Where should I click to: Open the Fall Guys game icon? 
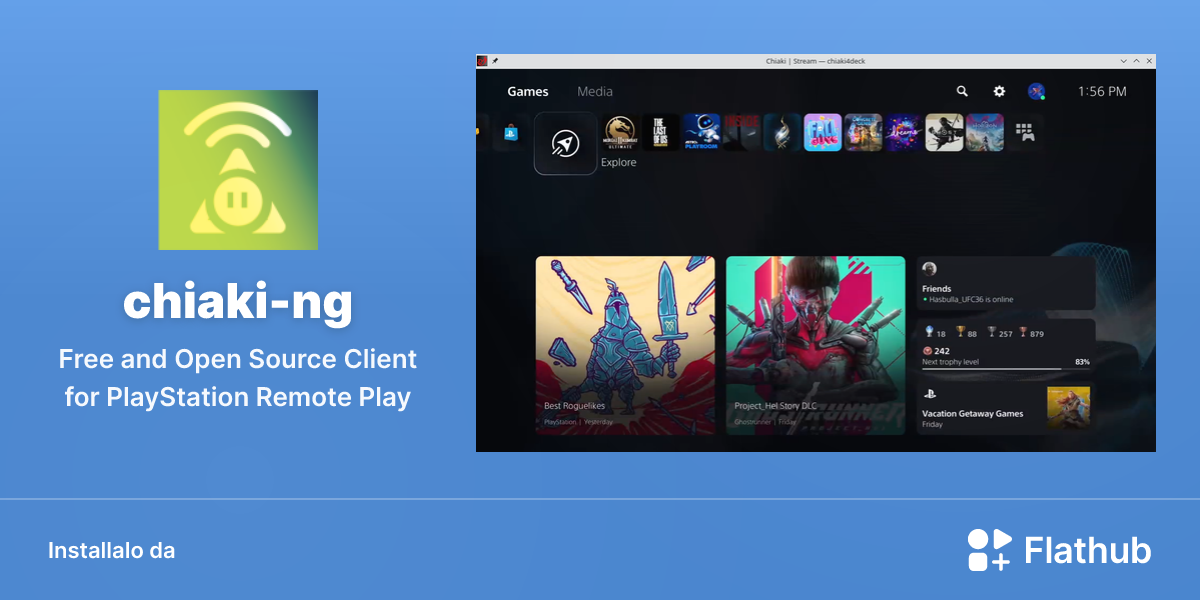[x=823, y=132]
